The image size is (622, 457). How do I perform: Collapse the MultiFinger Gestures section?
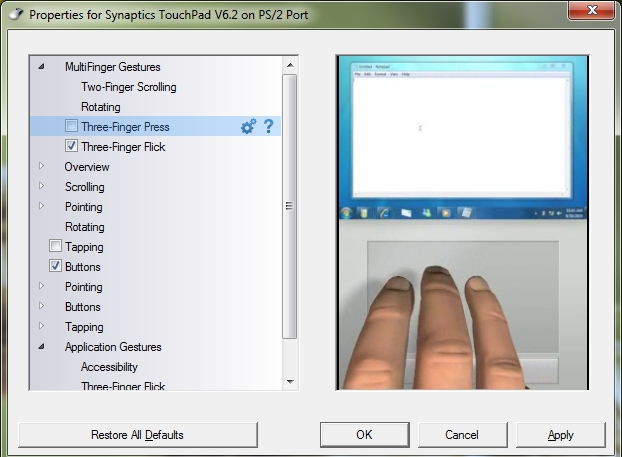[41, 67]
